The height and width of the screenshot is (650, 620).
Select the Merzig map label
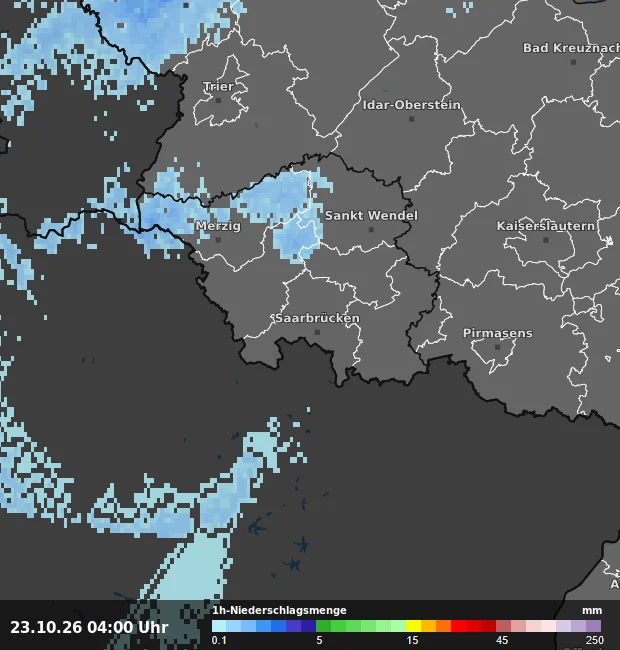point(218,226)
